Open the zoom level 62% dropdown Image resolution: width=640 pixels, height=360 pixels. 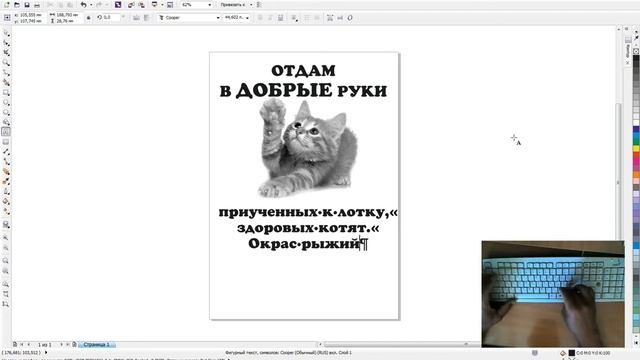pos(210,5)
